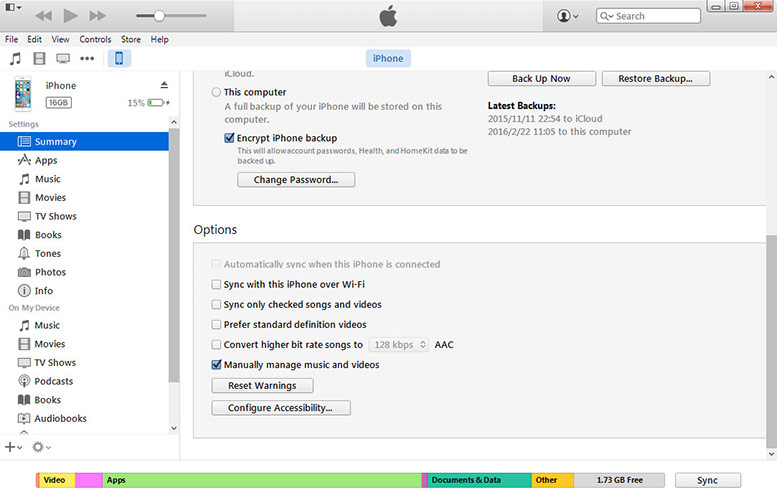This screenshot has height=500, width=777.
Task: Click main pane scrollbar down arrow
Action: coord(772,454)
